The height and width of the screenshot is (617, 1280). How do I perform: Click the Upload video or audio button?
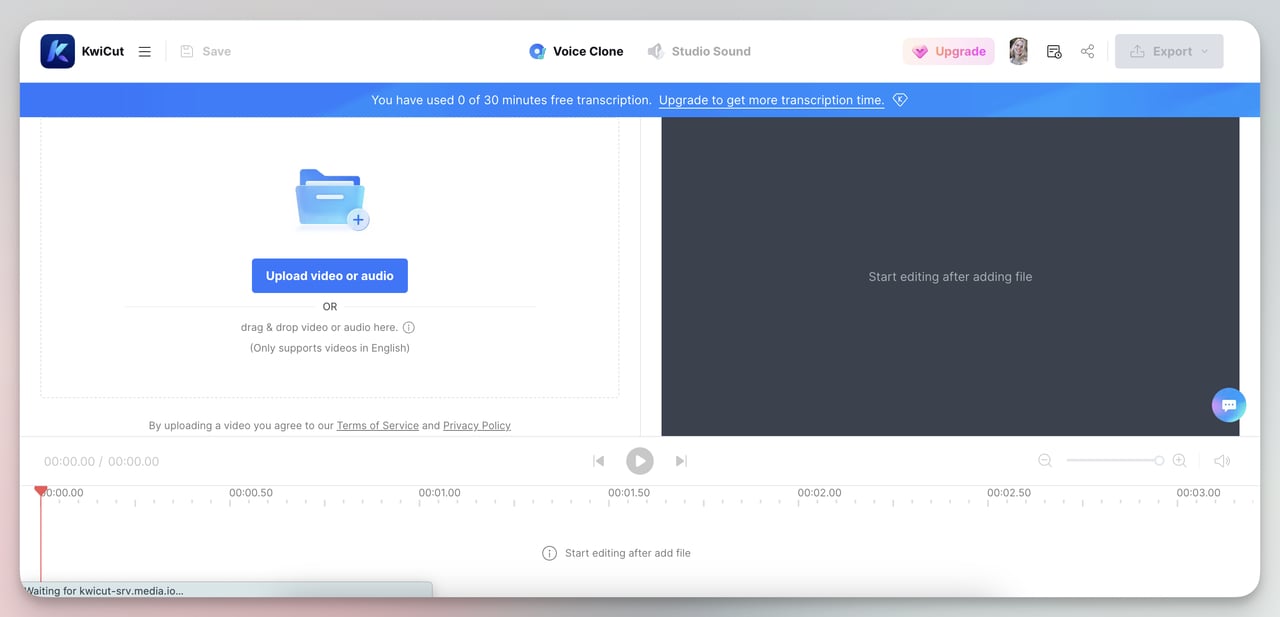(x=329, y=275)
